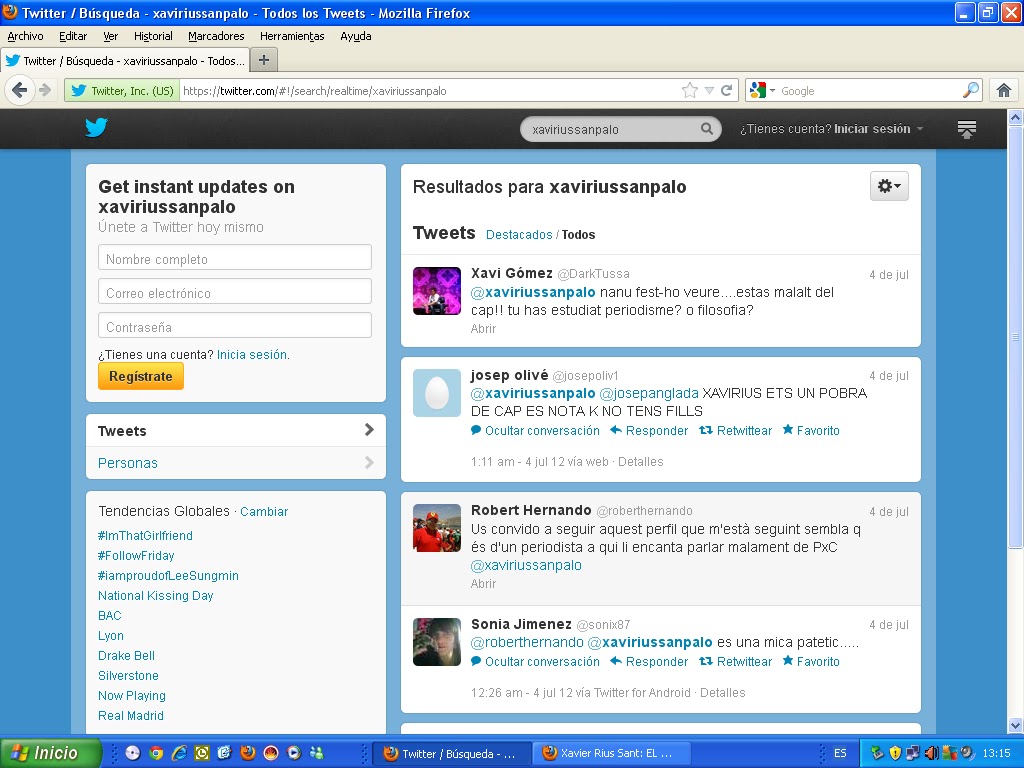Open Sonia Jimenez's avatar photo

(437, 642)
